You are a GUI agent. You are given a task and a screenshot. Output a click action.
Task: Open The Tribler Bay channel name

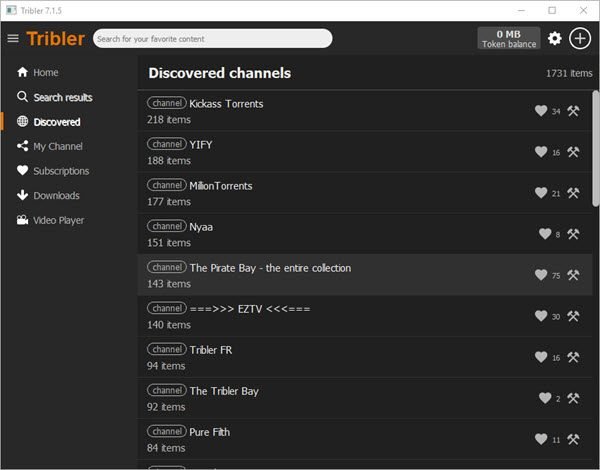[224, 391]
